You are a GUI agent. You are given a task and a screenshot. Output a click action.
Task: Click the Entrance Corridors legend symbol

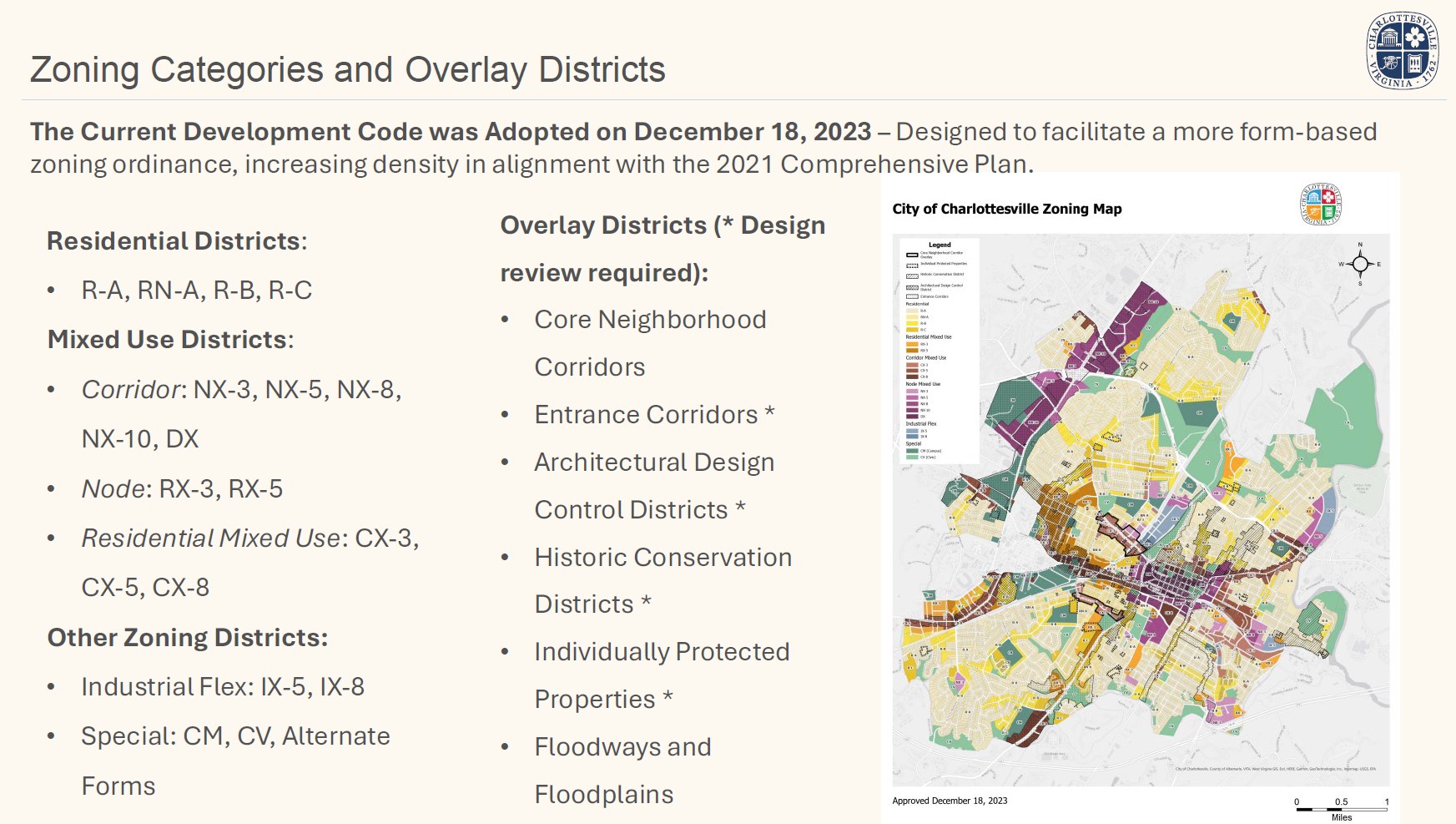[x=912, y=296]
